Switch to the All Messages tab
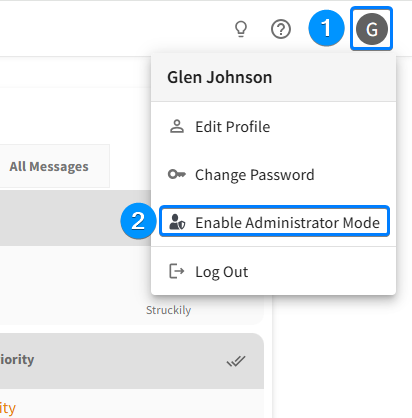Viewport: 412px width, 418px height. pos(49,166)
